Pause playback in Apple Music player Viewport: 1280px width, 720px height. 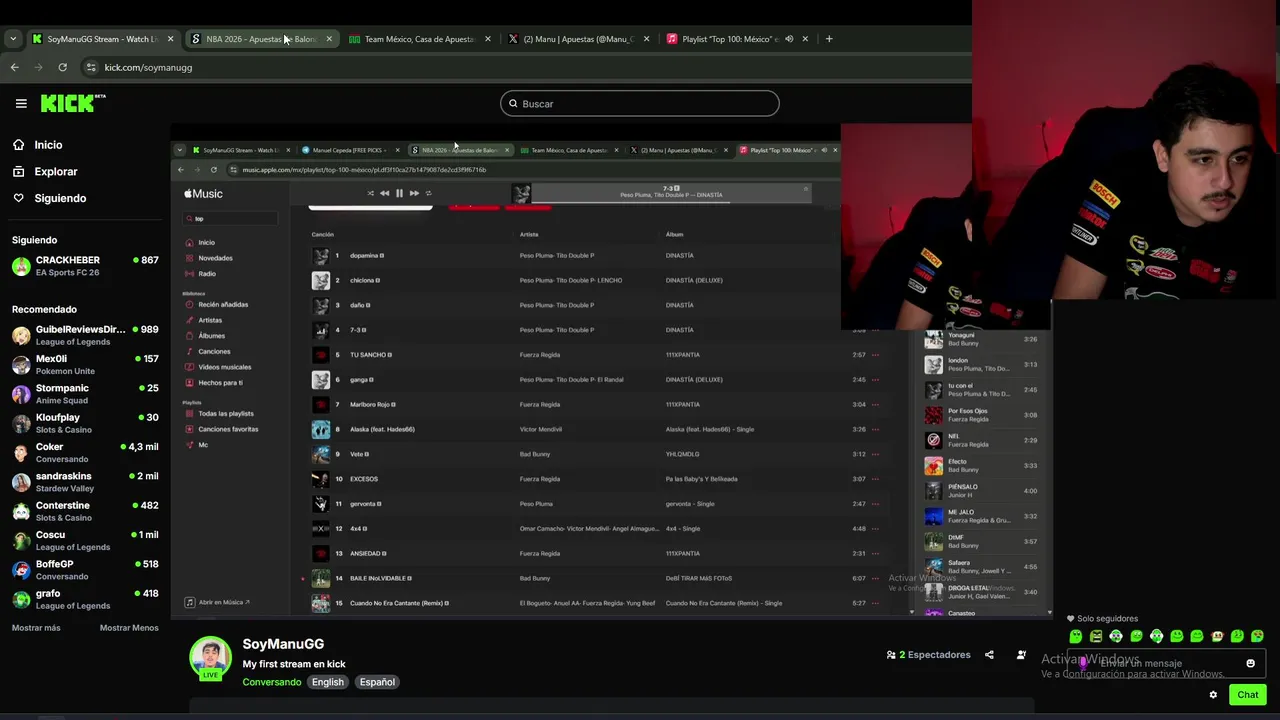click(399, 193)
